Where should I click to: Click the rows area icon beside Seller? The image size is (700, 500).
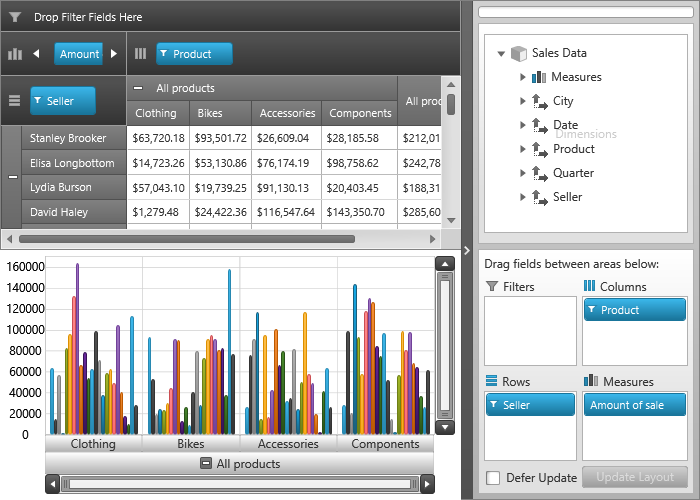click(14, 101)
